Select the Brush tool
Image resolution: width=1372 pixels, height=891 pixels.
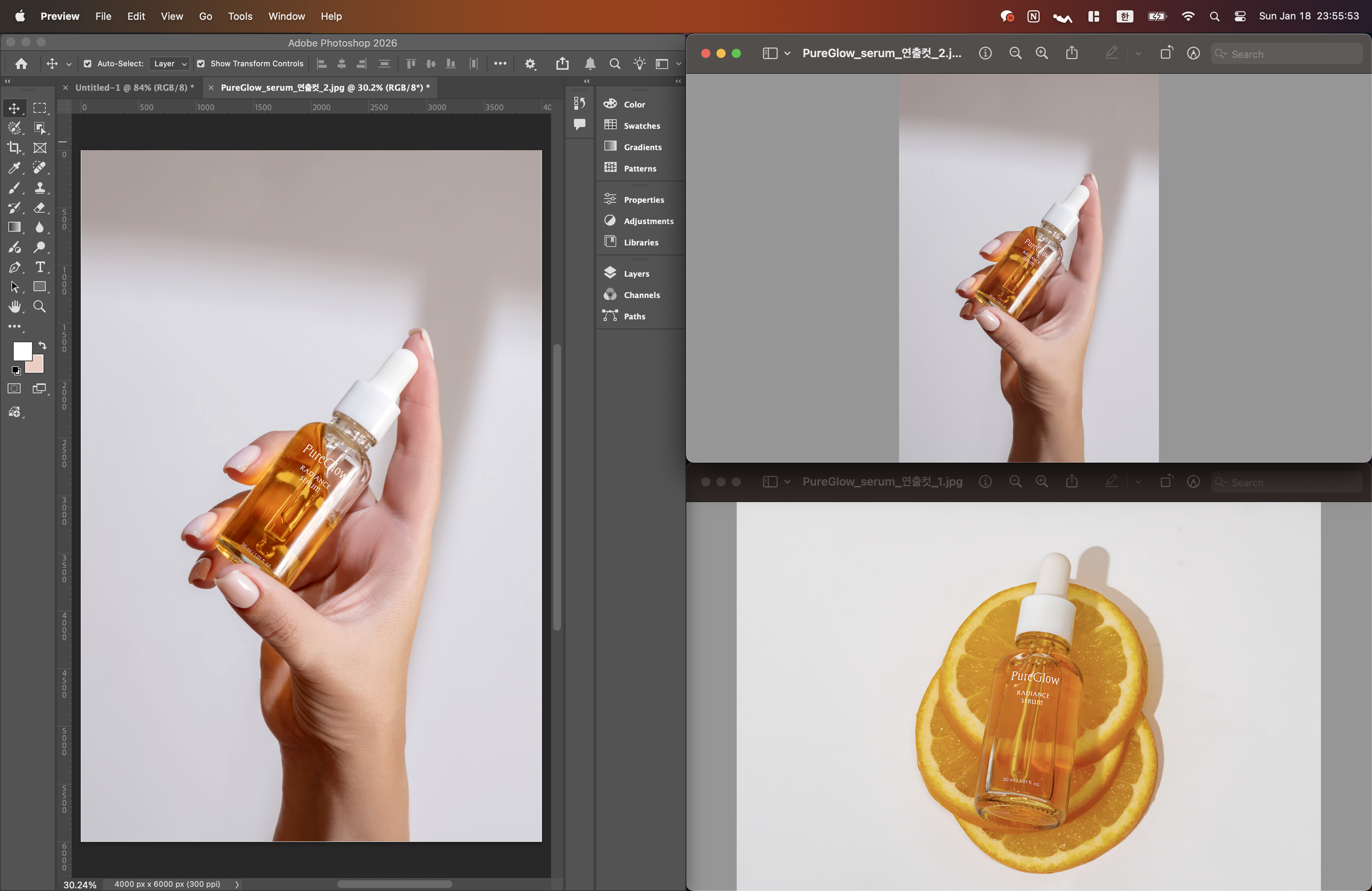[x=14, y=188]
